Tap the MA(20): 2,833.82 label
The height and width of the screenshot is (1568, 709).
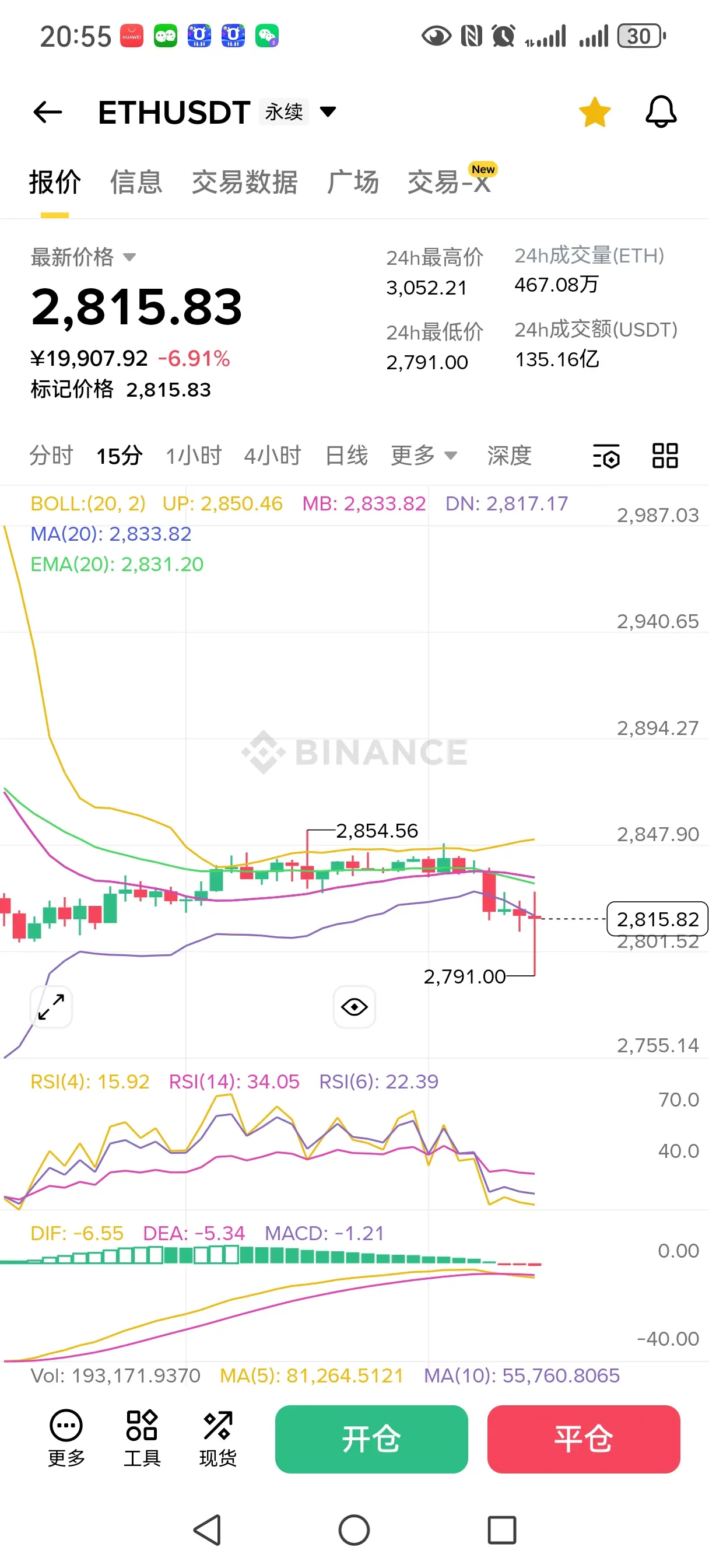(x=111, y=534)
